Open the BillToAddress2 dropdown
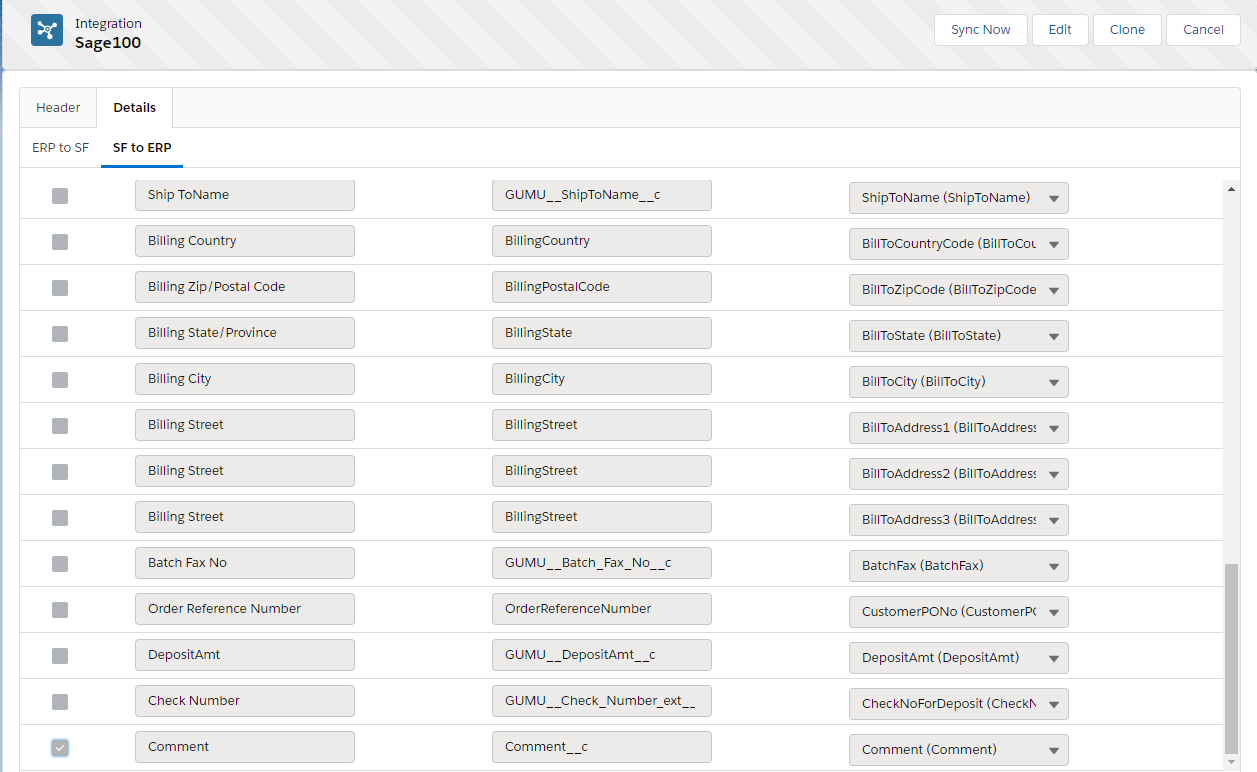This screenshot has height=772, width=1257. pos(958,474)
